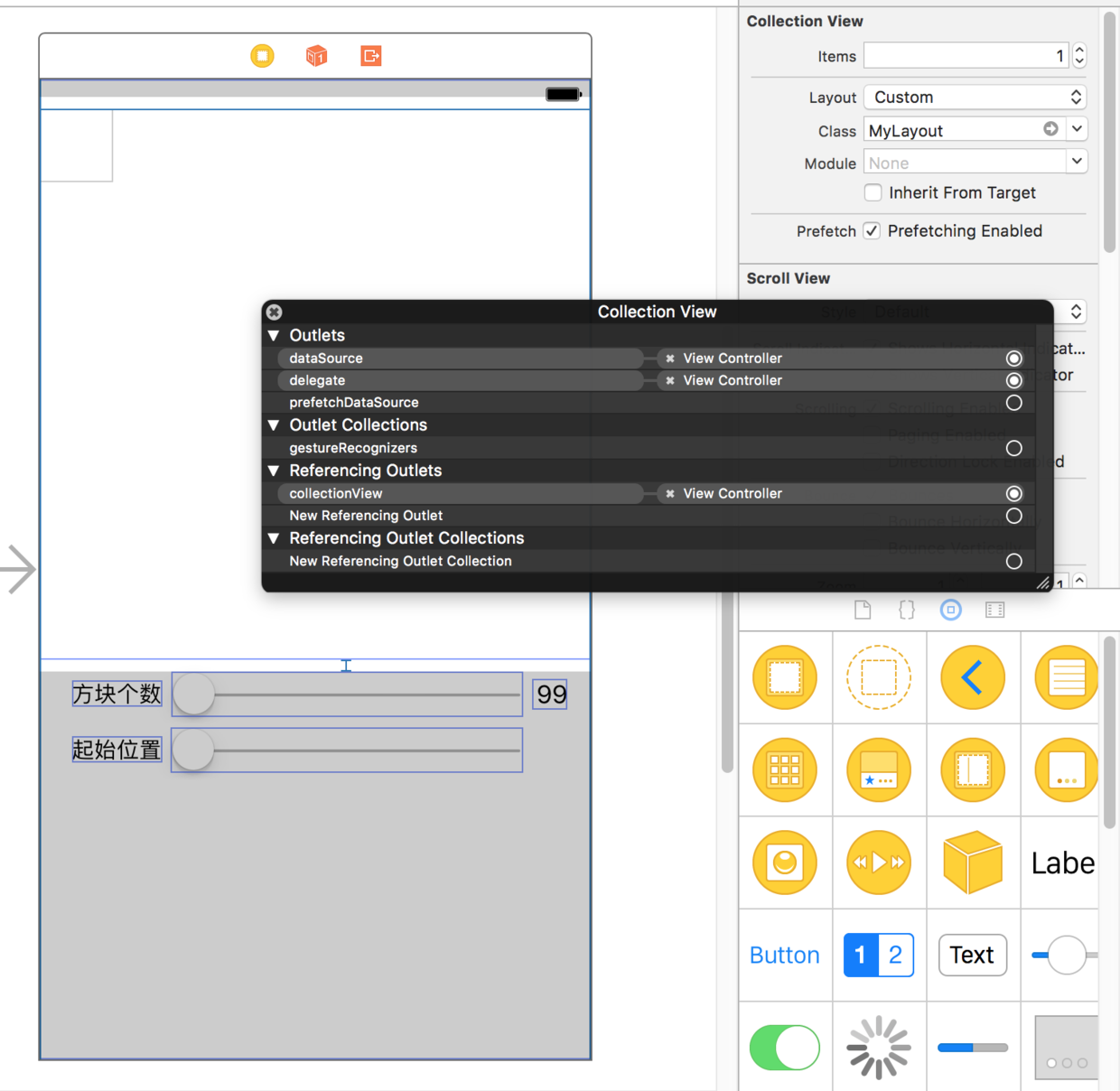Pick the Storyboard Reference library object
Screen dimensions: 1120x1091
[879, 677]
